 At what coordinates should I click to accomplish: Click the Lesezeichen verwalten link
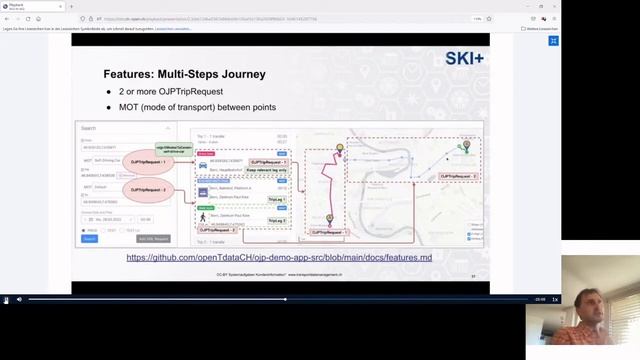pyautogui.click(x=173, y=29)
